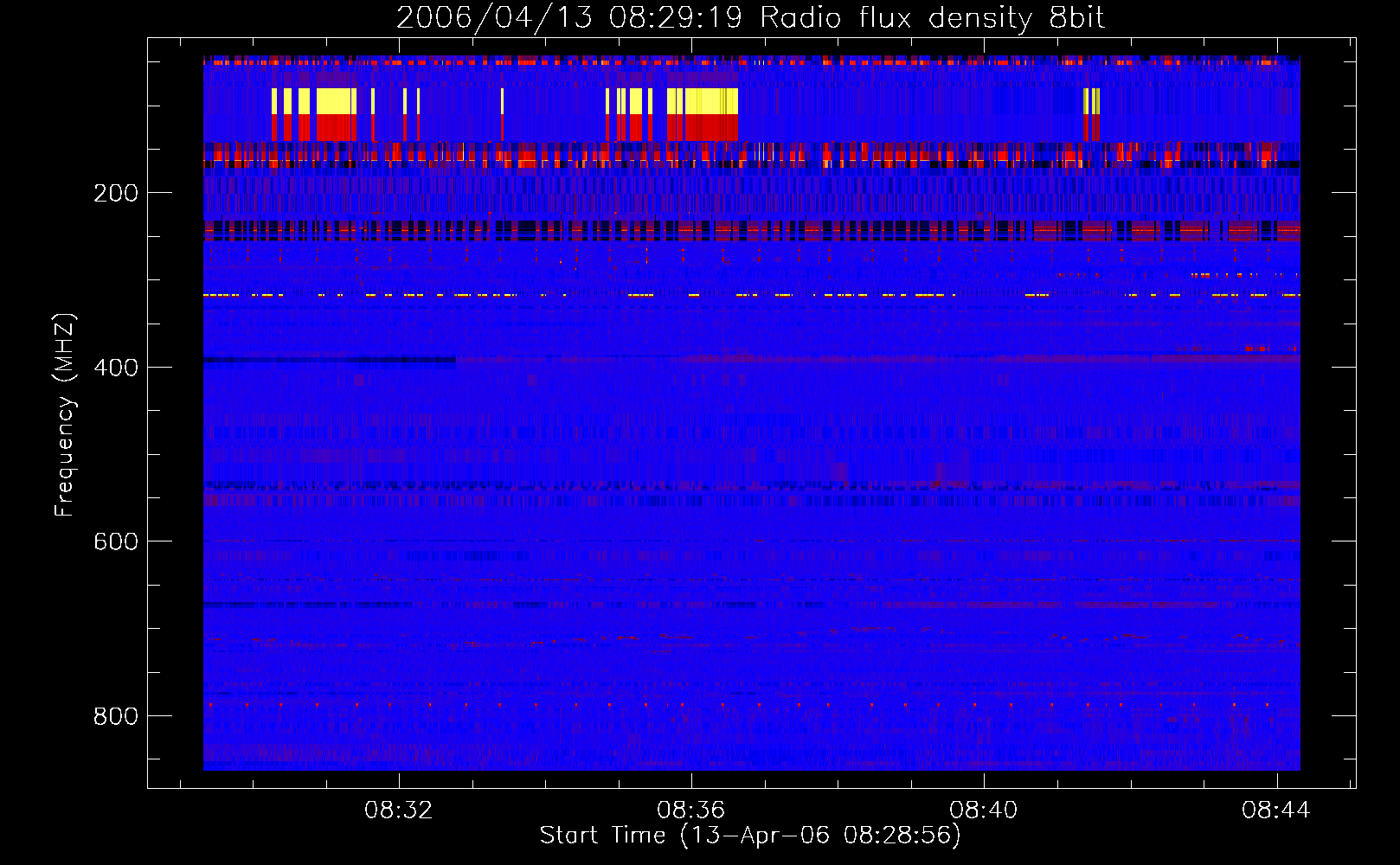Click the "Start Time (13-Apr-06 08:28:56)" label

750,836
